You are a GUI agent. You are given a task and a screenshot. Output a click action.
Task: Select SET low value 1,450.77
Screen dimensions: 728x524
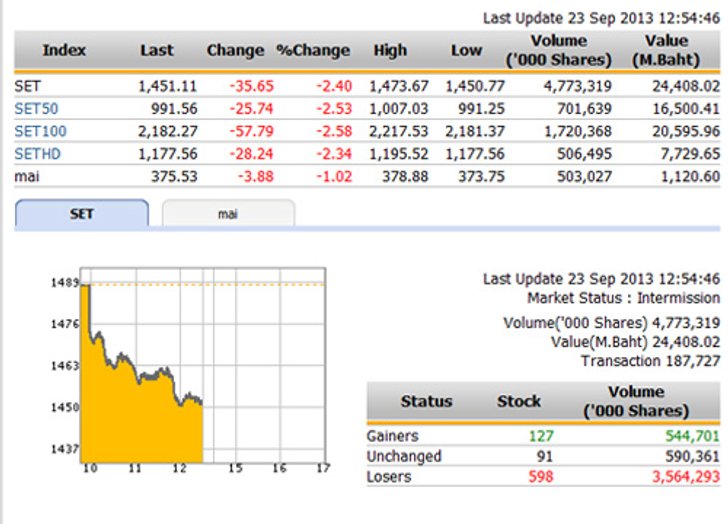tap(474, 86)
